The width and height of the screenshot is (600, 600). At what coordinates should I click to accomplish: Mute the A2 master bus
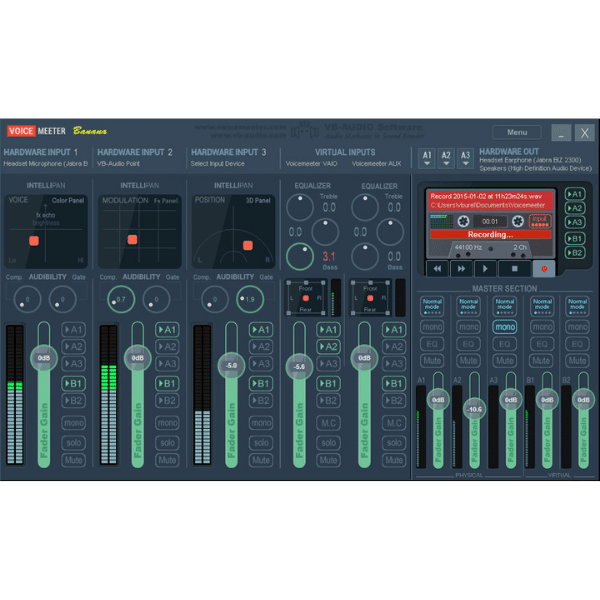pos(468,360)
